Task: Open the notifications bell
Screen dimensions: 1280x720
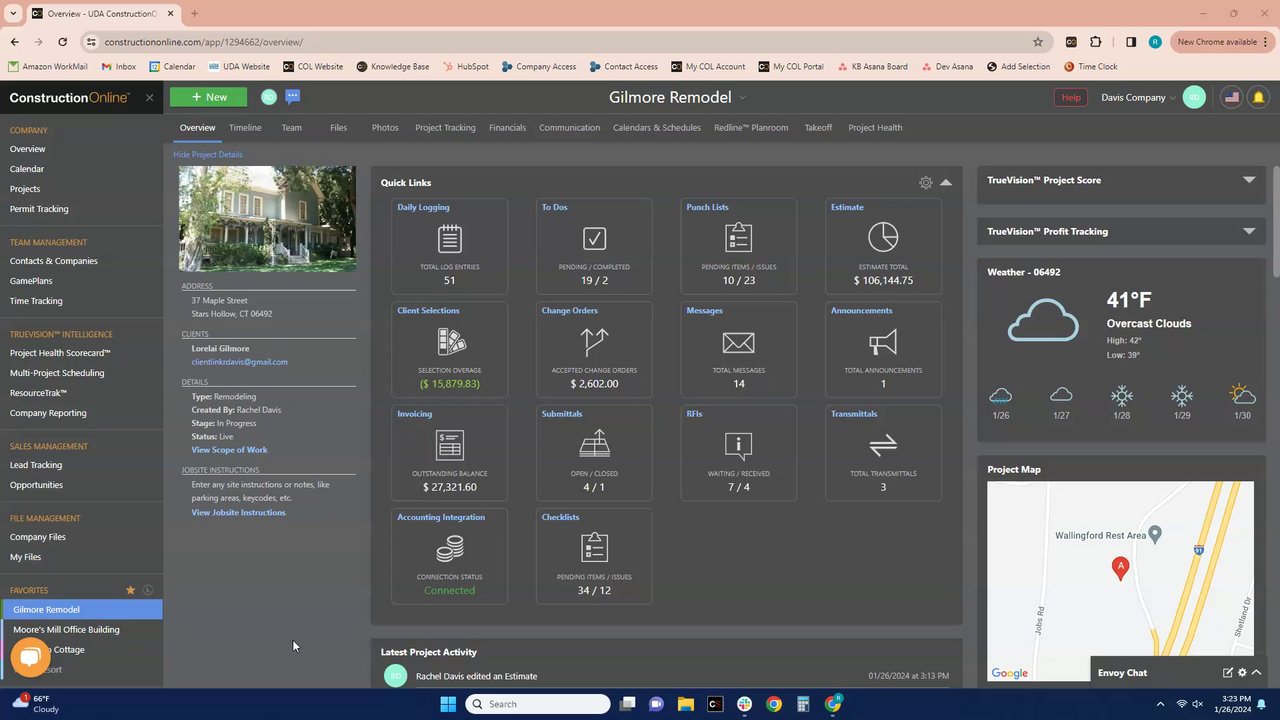Action: click(1258, 97)
